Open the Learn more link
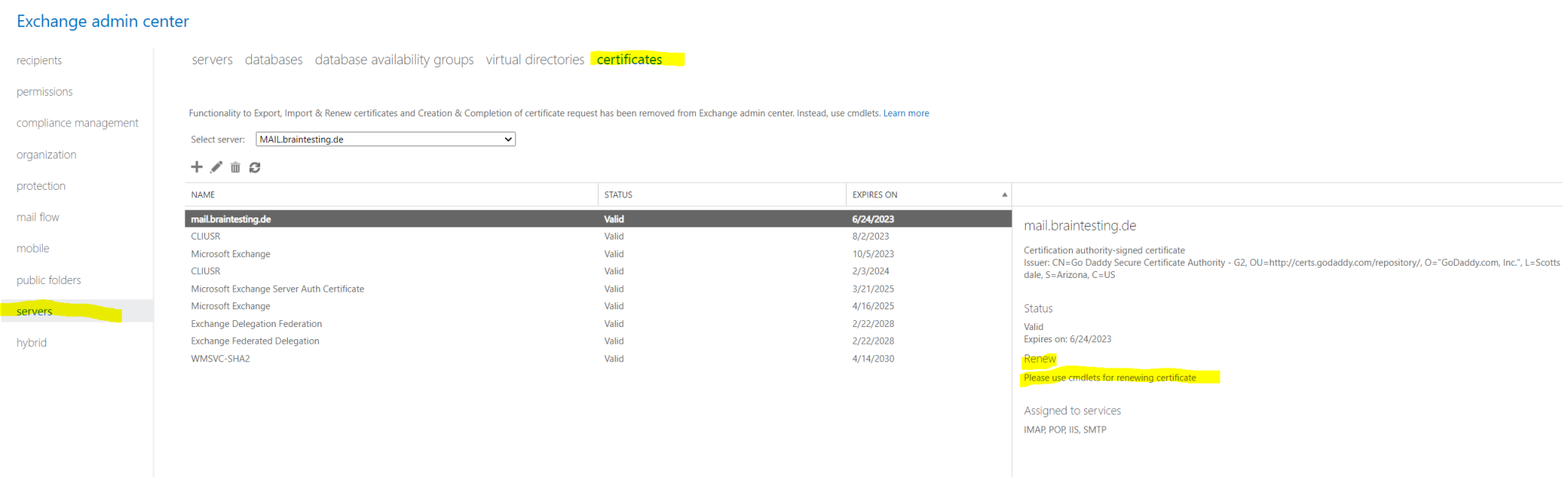Image resolution: width=1568 pixels, height=477 pixels. pos(906,113)
